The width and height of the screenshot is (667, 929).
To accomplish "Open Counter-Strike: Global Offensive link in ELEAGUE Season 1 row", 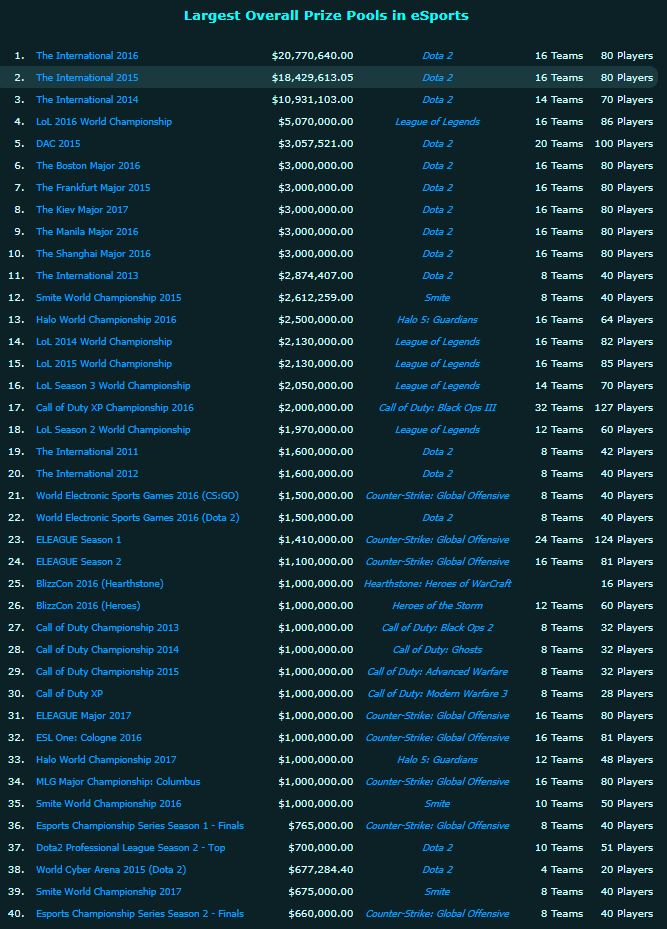I will (437, 539).
